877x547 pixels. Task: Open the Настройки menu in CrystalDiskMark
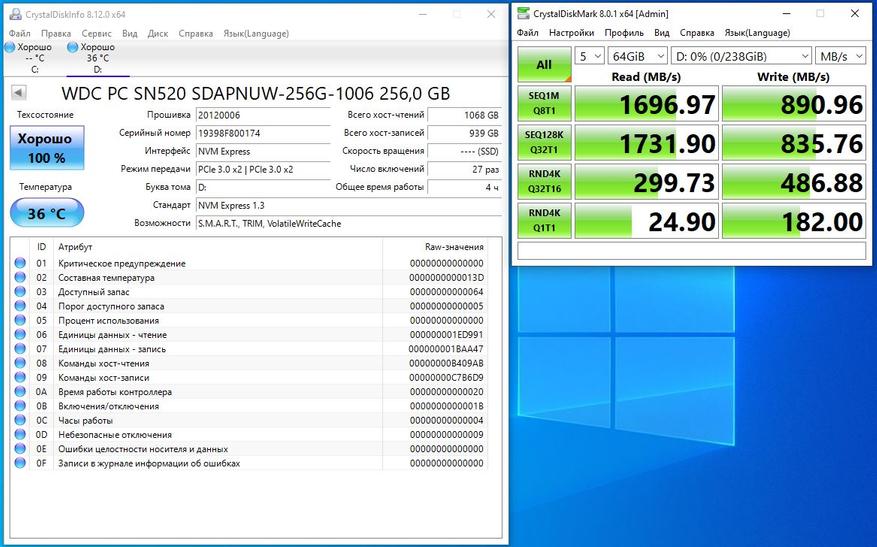tap(571, 33)
